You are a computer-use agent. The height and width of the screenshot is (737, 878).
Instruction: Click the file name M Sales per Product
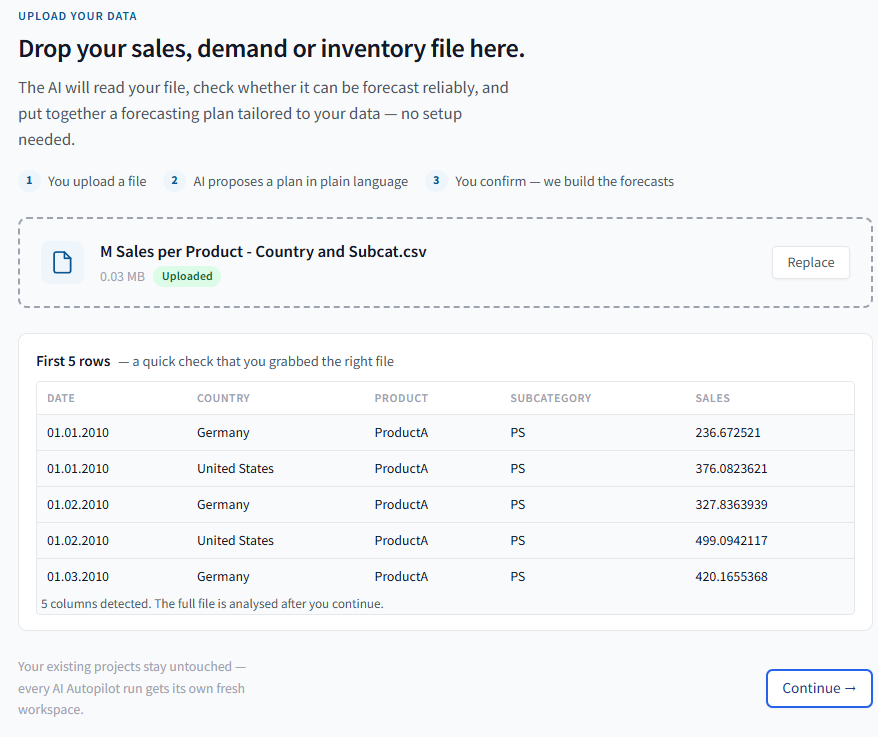pyautogui.click(x=263, y=251)
